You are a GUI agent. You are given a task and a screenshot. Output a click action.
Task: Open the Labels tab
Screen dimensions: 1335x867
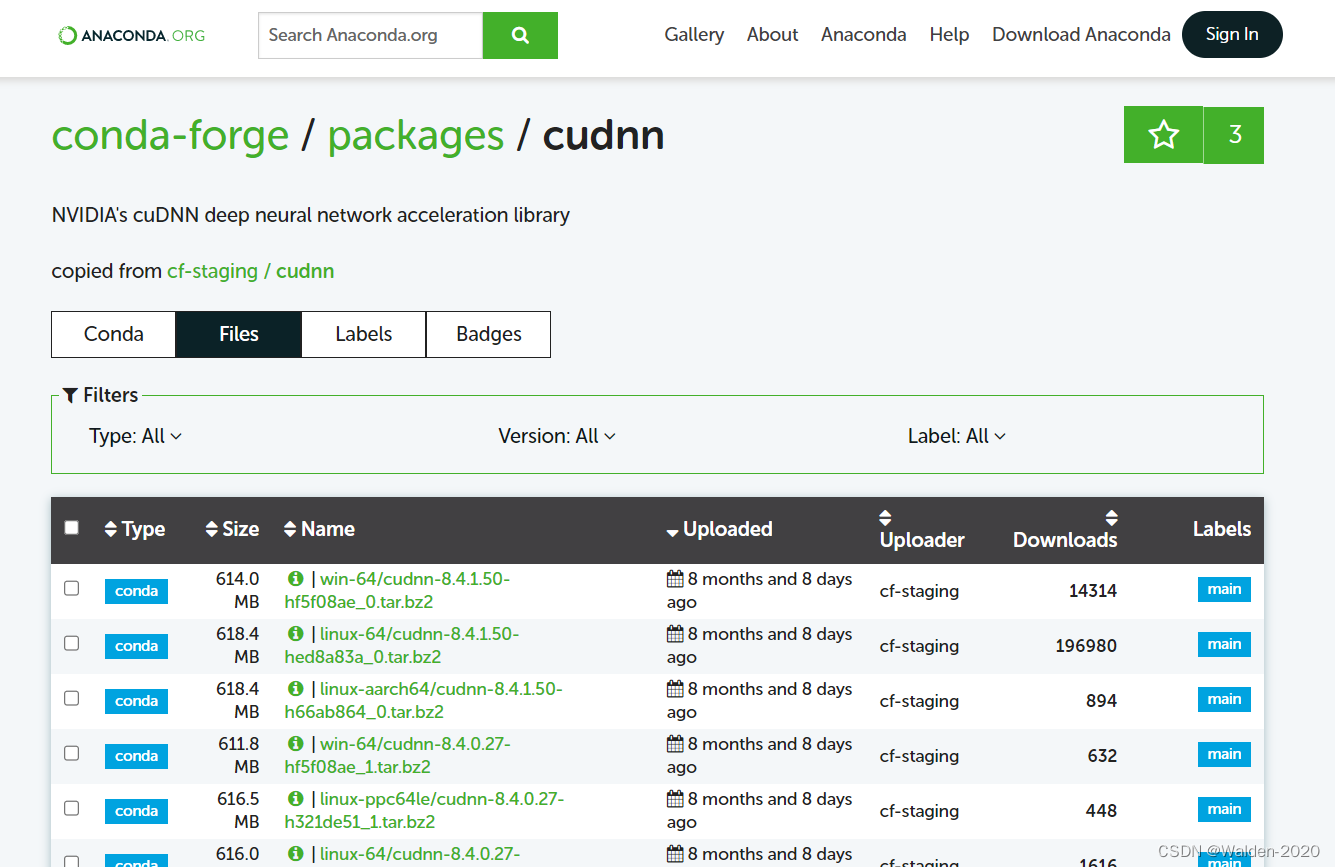363,334
